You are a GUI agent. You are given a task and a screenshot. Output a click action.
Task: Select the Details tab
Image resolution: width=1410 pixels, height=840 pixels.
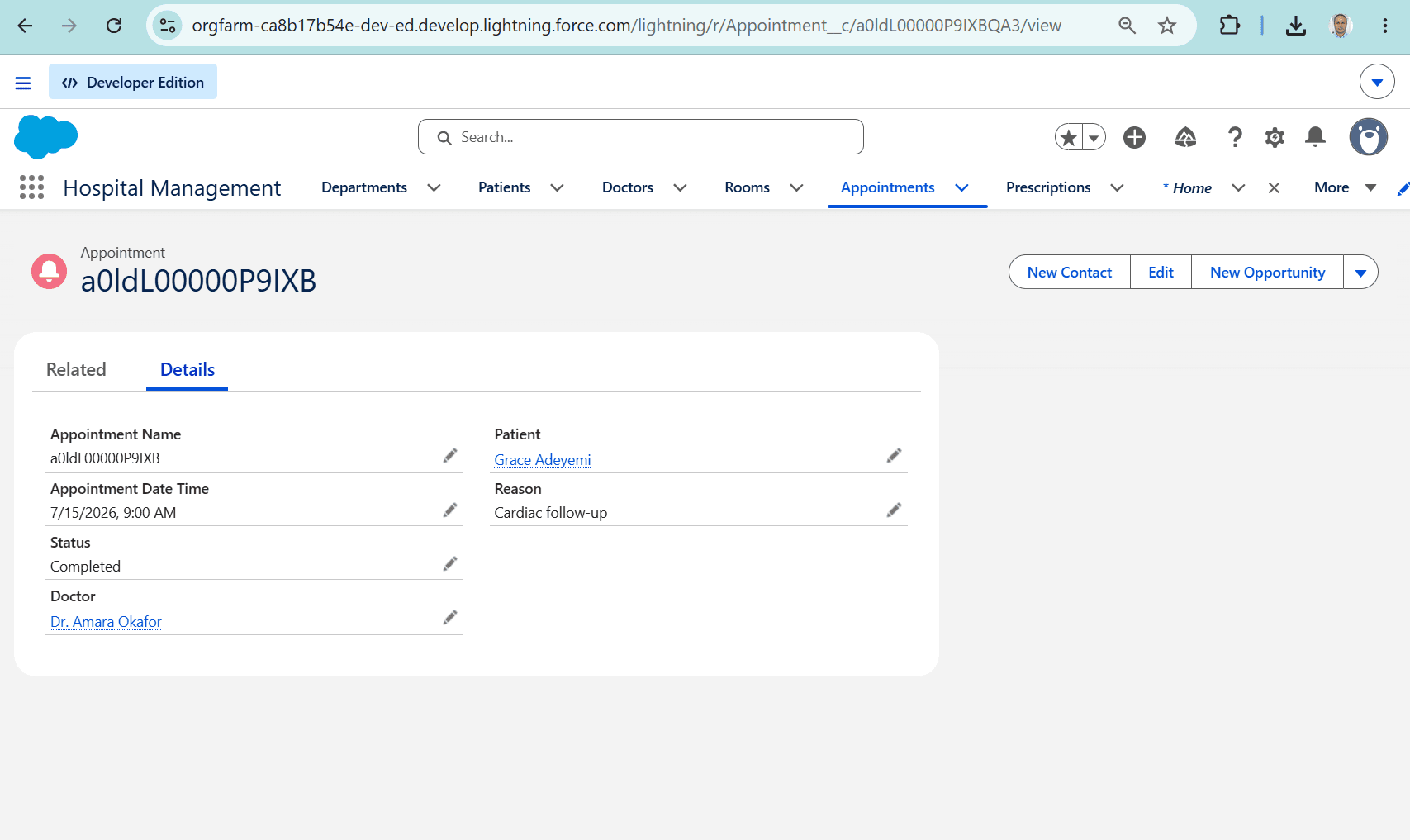188,369
